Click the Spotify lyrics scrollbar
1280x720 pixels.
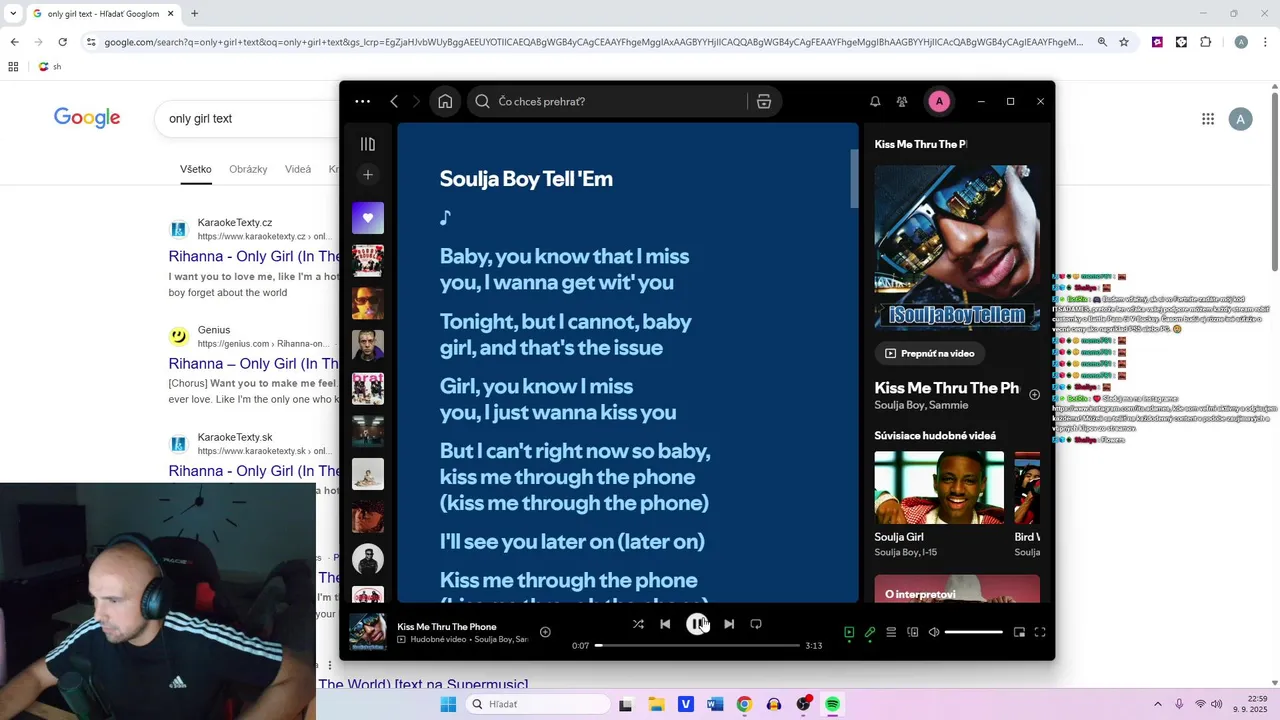(854, 179)
